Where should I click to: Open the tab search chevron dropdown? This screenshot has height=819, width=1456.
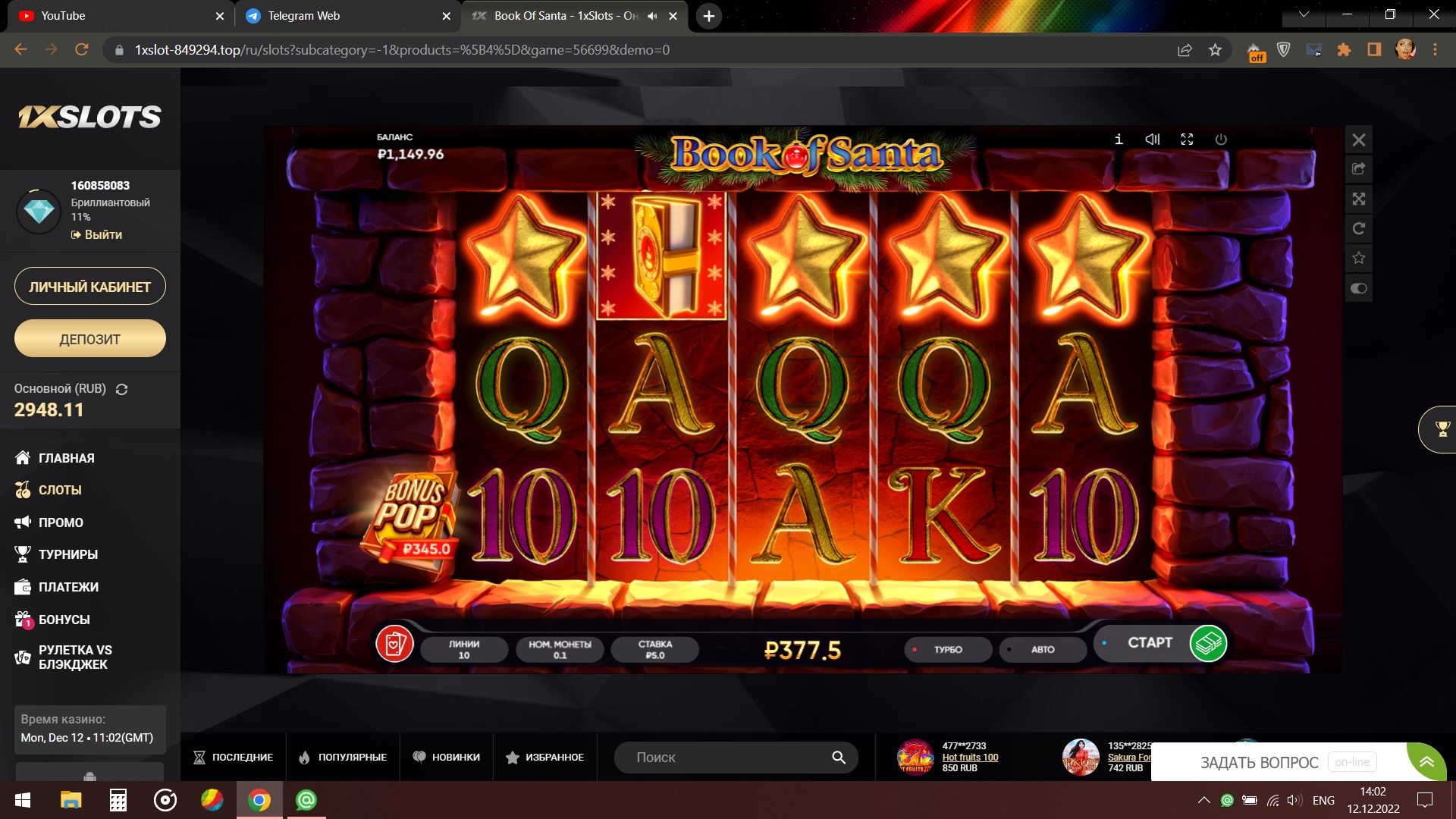[1304, 14]
